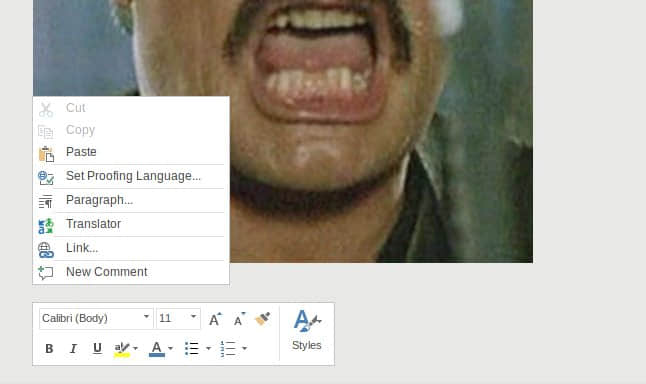Click the Format Painter brush icon

262,319
